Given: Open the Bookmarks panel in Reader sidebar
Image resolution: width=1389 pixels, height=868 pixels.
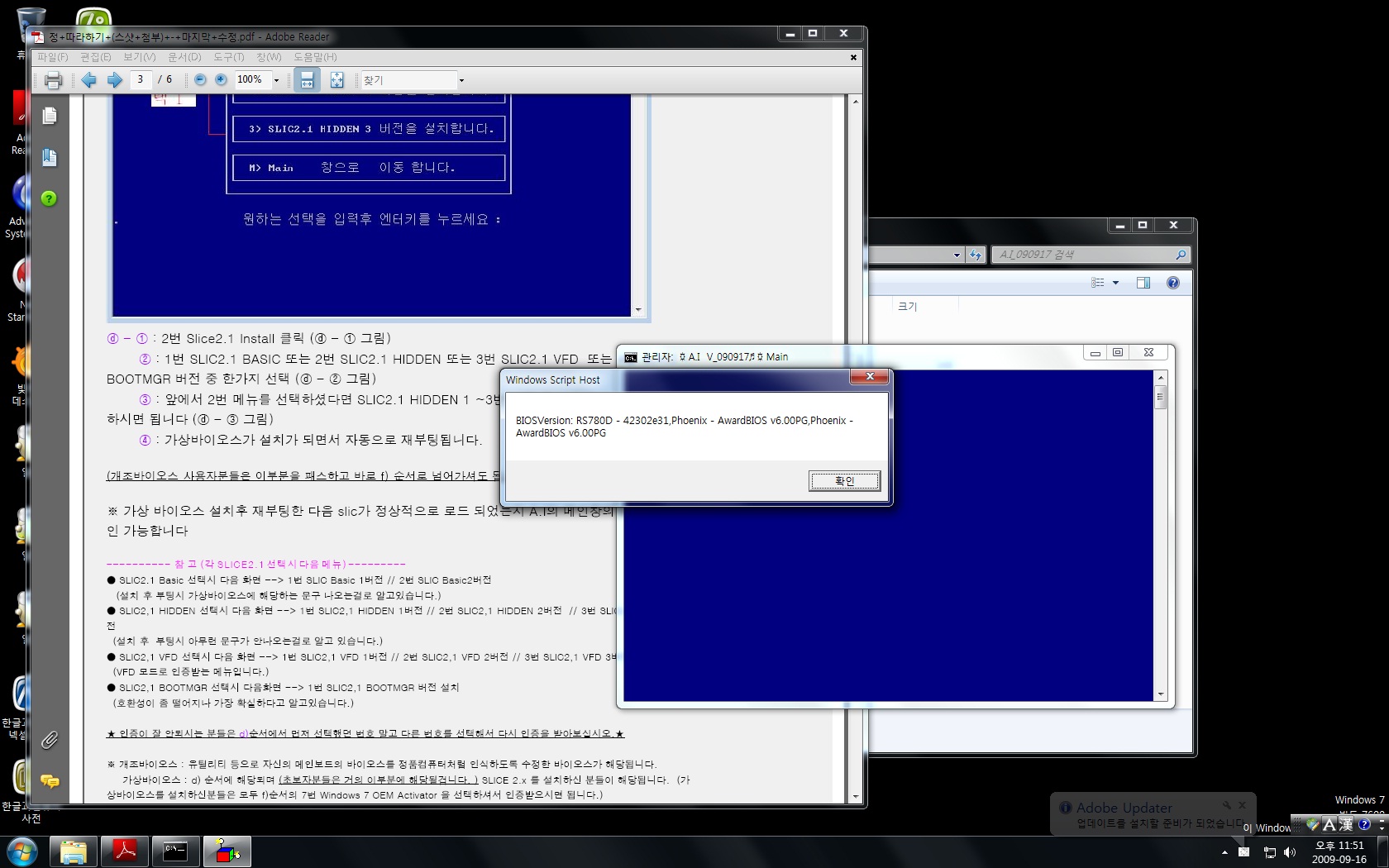Looking at the screenshot, I should [x=50, y=157].
